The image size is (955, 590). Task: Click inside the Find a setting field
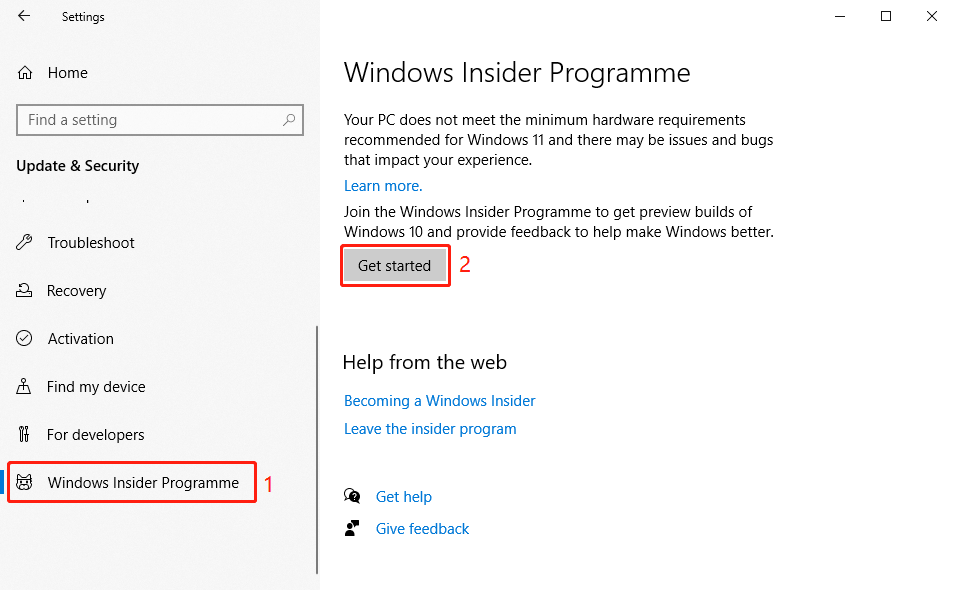150,119
